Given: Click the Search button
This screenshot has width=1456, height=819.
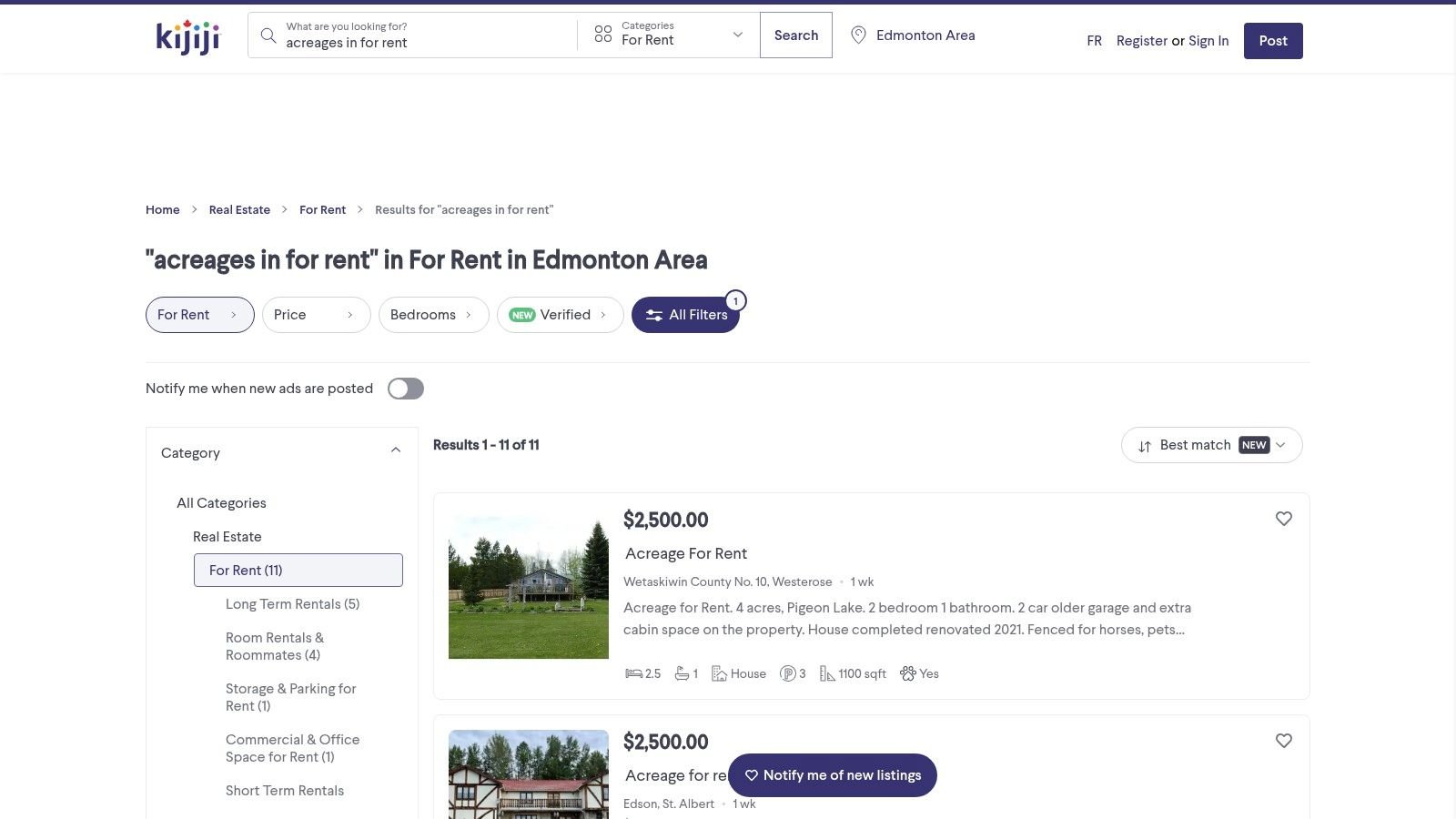Looking at the screenshot, I should (796, 35).
